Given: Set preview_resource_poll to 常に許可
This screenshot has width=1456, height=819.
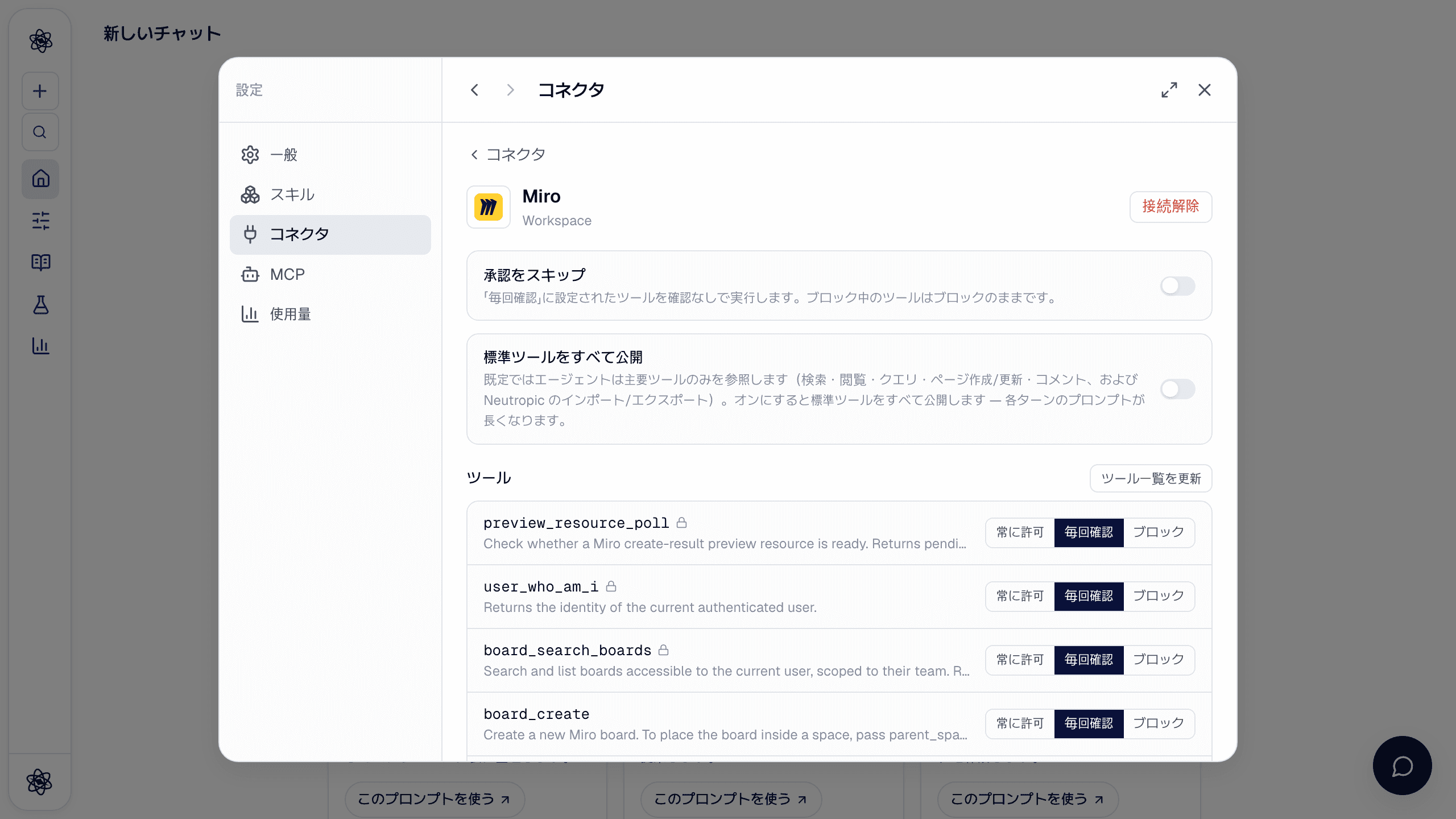Looking at the screenshot, I should [x=1020, y=532].
